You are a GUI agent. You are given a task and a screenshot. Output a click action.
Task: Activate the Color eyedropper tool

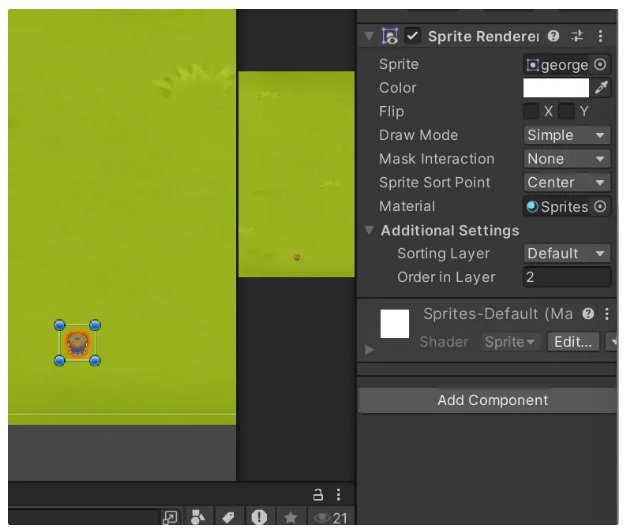[601, 88]
